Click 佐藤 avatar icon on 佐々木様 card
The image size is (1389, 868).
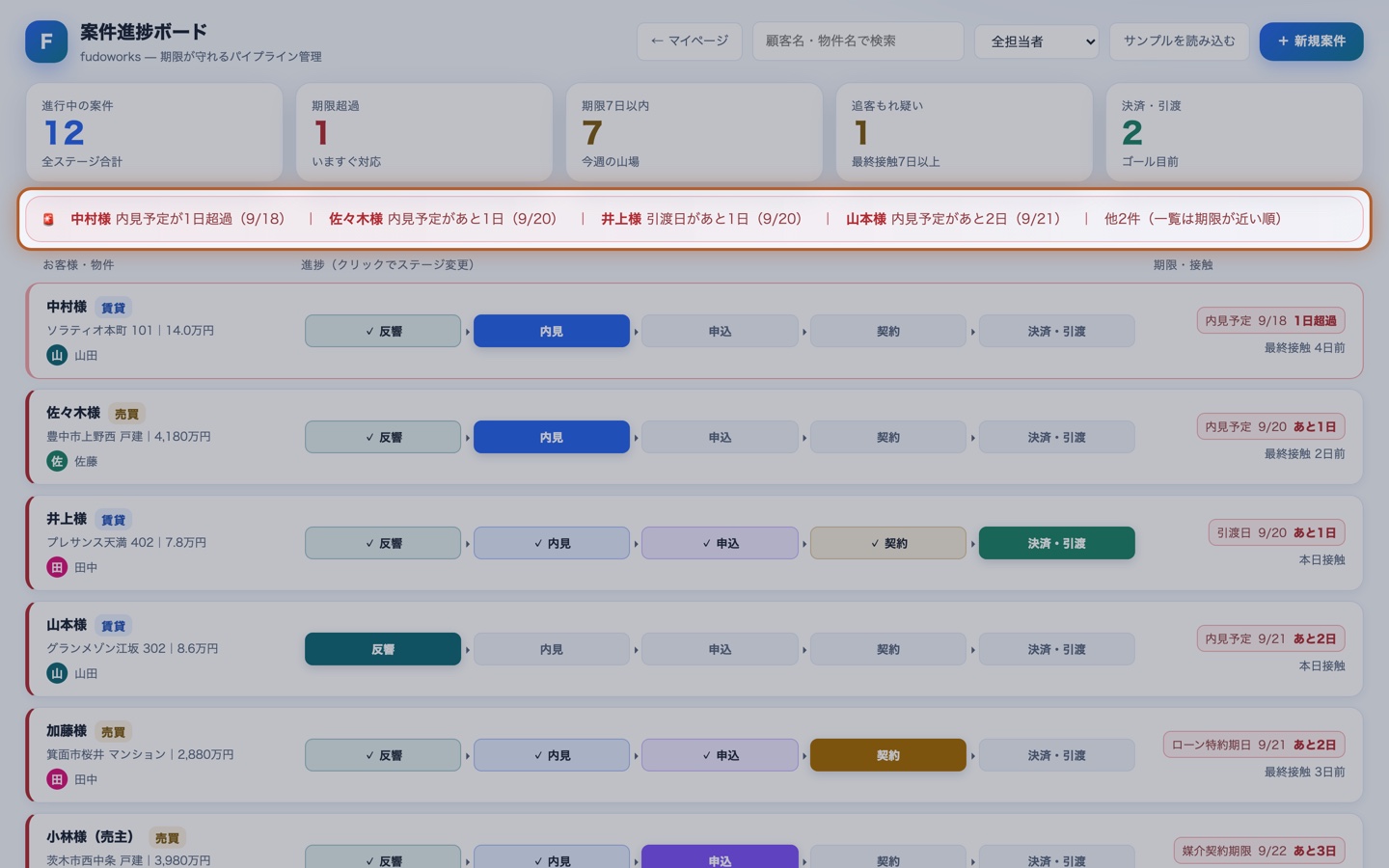click(57, 461)
